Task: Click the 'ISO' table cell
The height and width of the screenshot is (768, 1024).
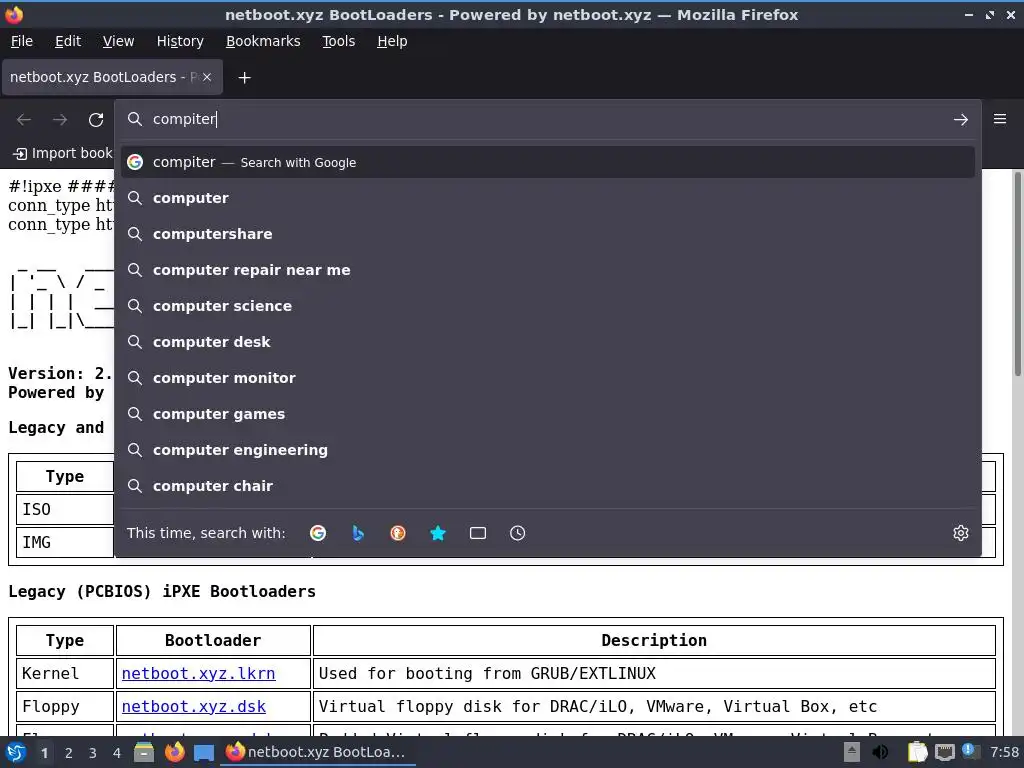Action: (65, 509)
